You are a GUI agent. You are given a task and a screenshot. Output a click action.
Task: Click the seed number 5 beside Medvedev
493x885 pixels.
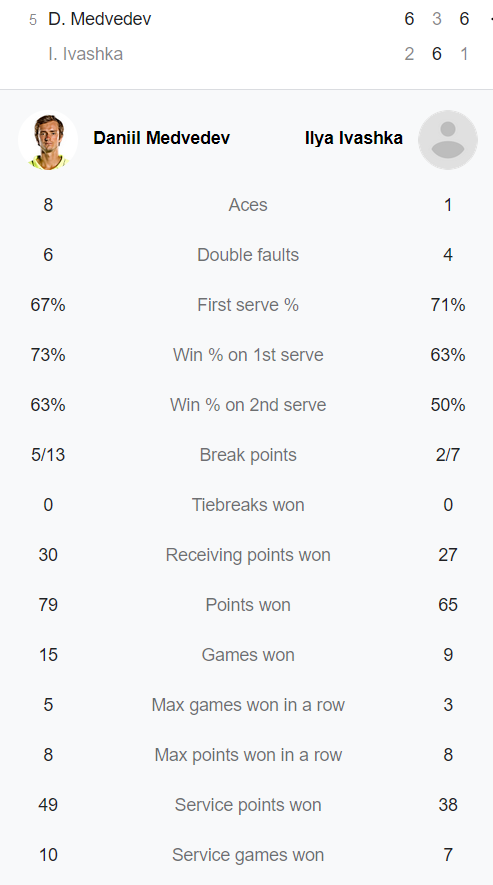(33, 20)
